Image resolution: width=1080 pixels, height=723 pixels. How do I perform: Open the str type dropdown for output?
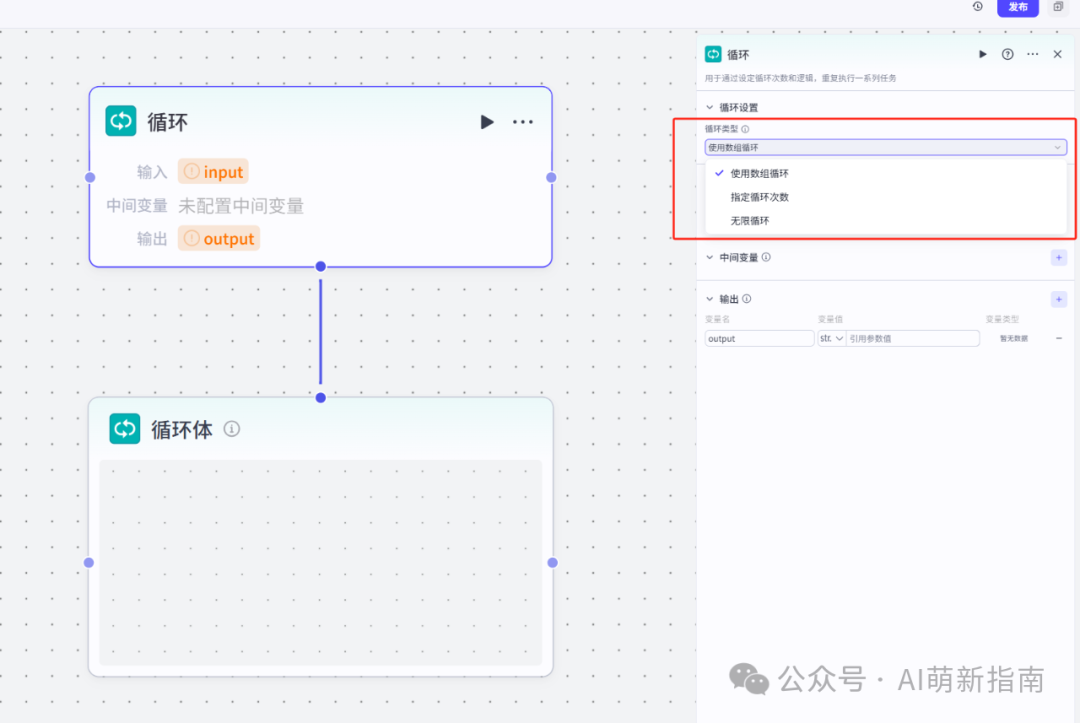click(831, 339)
